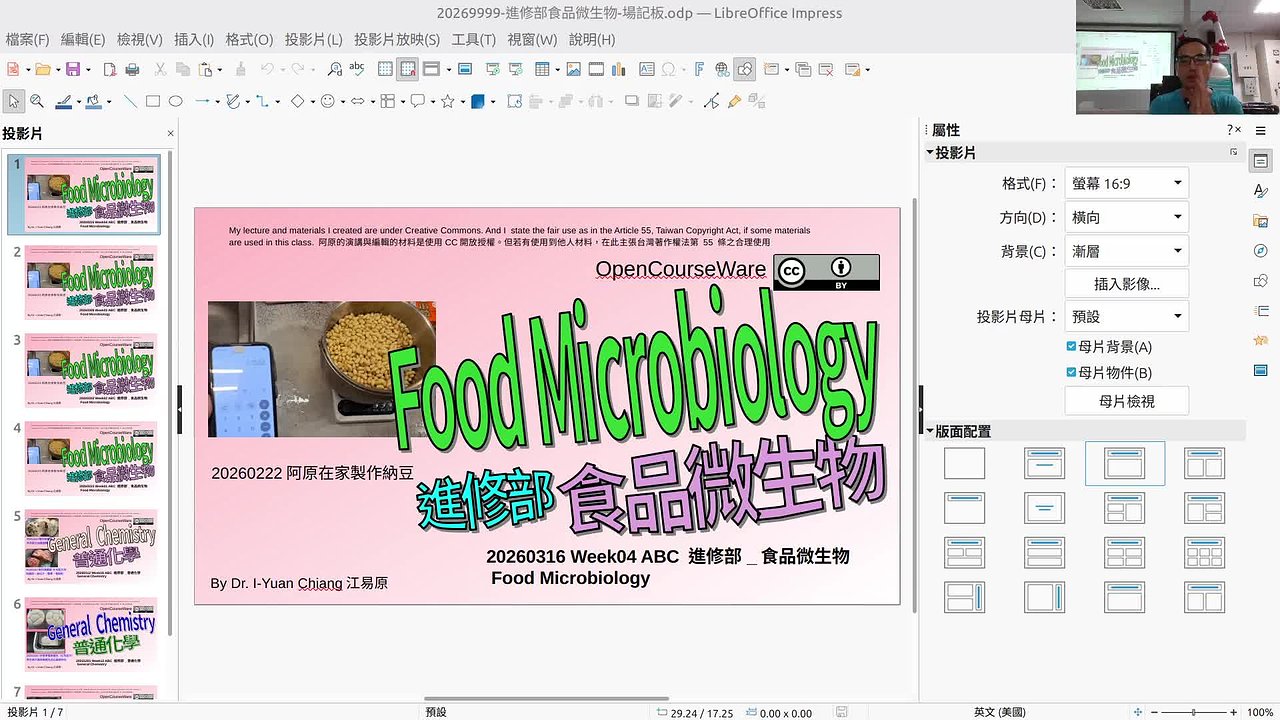Insert a text box icon
The height and width of the screenshot is (720, 1280).
pyautogui.click(x=647, y=70)
